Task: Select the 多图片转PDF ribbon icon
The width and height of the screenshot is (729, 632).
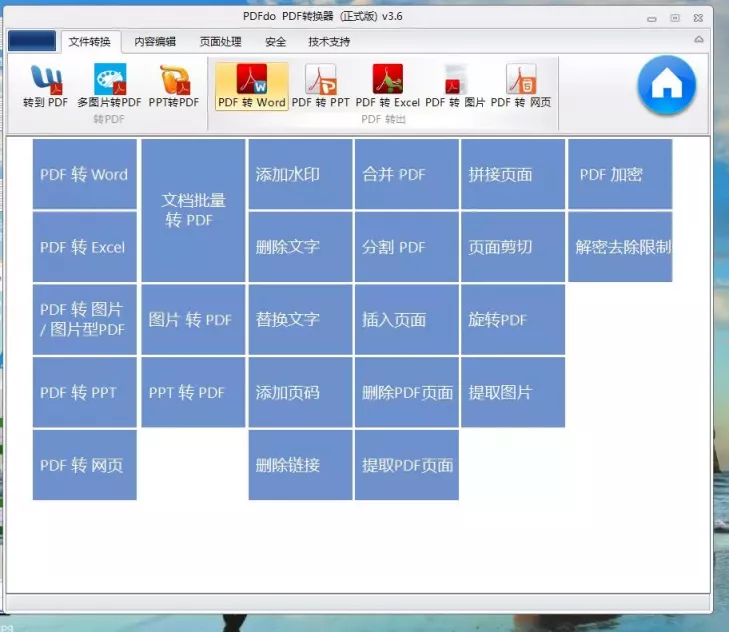Action: point(109,86)
